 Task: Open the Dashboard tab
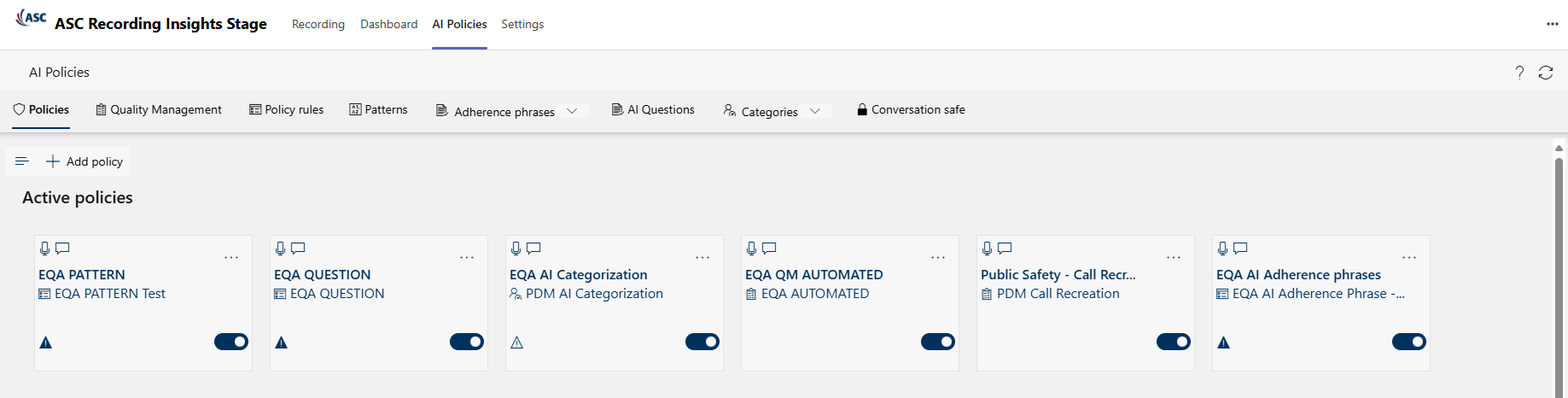coord(389,24)
